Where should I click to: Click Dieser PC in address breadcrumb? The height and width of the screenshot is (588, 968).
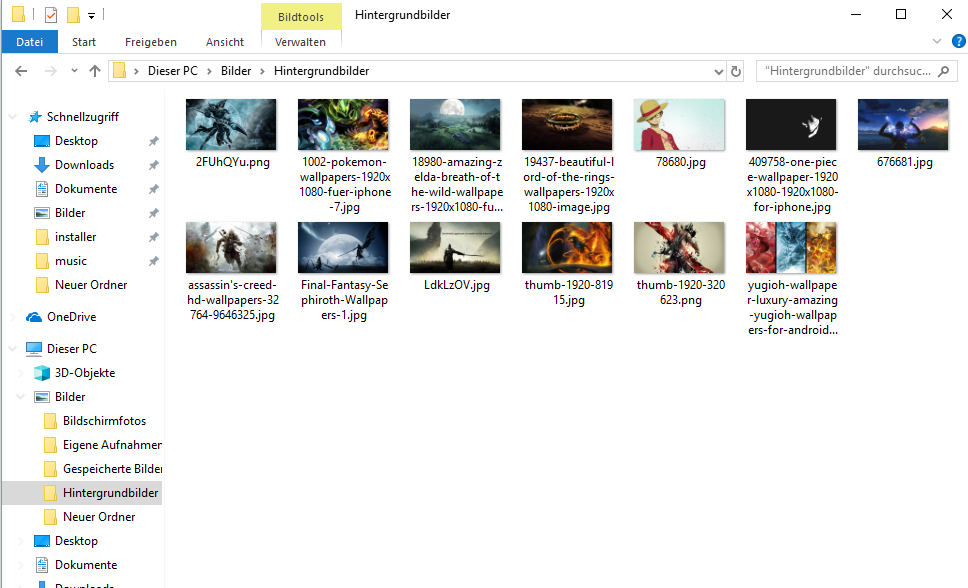tap(173, 71)
